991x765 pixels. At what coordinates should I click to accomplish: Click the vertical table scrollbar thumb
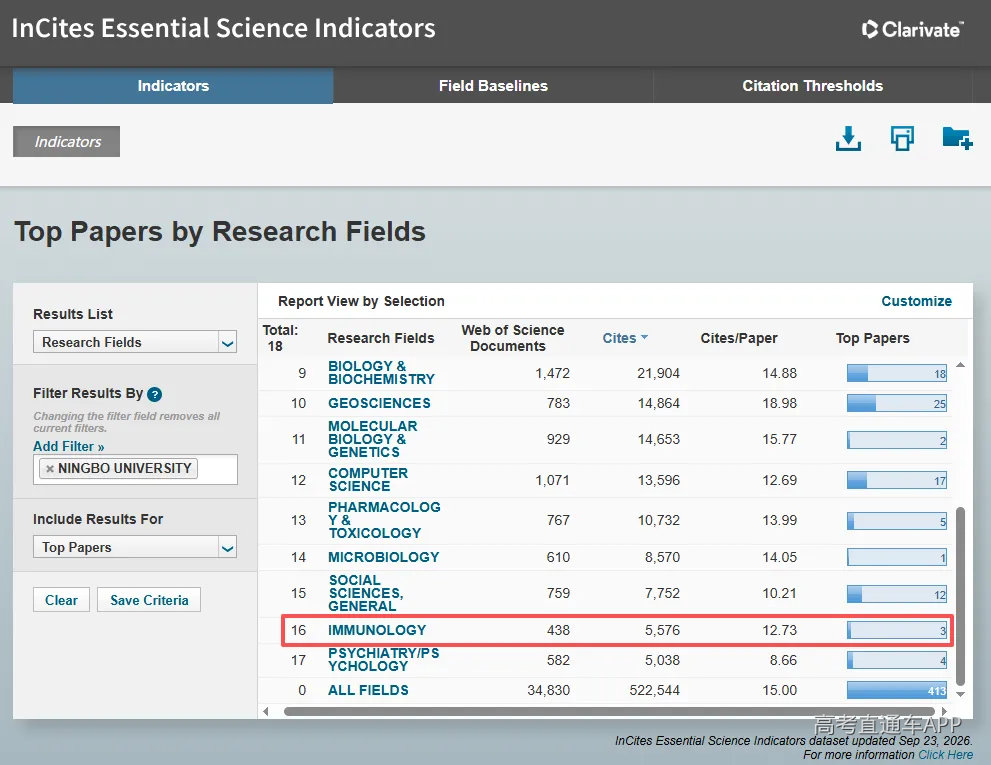961,596
